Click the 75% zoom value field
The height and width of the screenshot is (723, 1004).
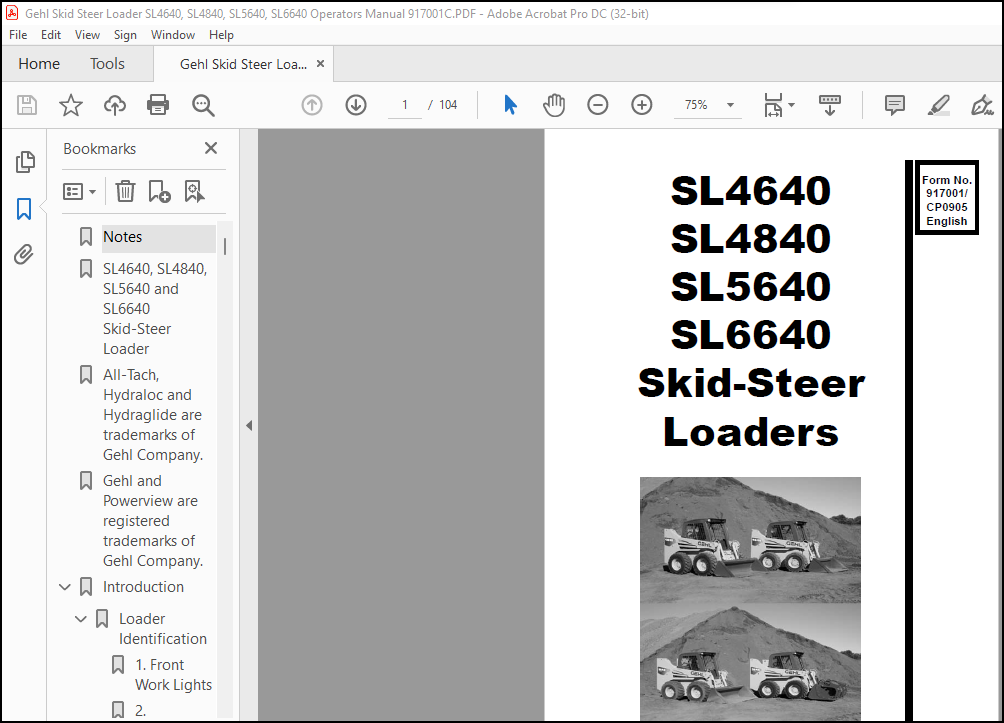[x=697, y=105]
